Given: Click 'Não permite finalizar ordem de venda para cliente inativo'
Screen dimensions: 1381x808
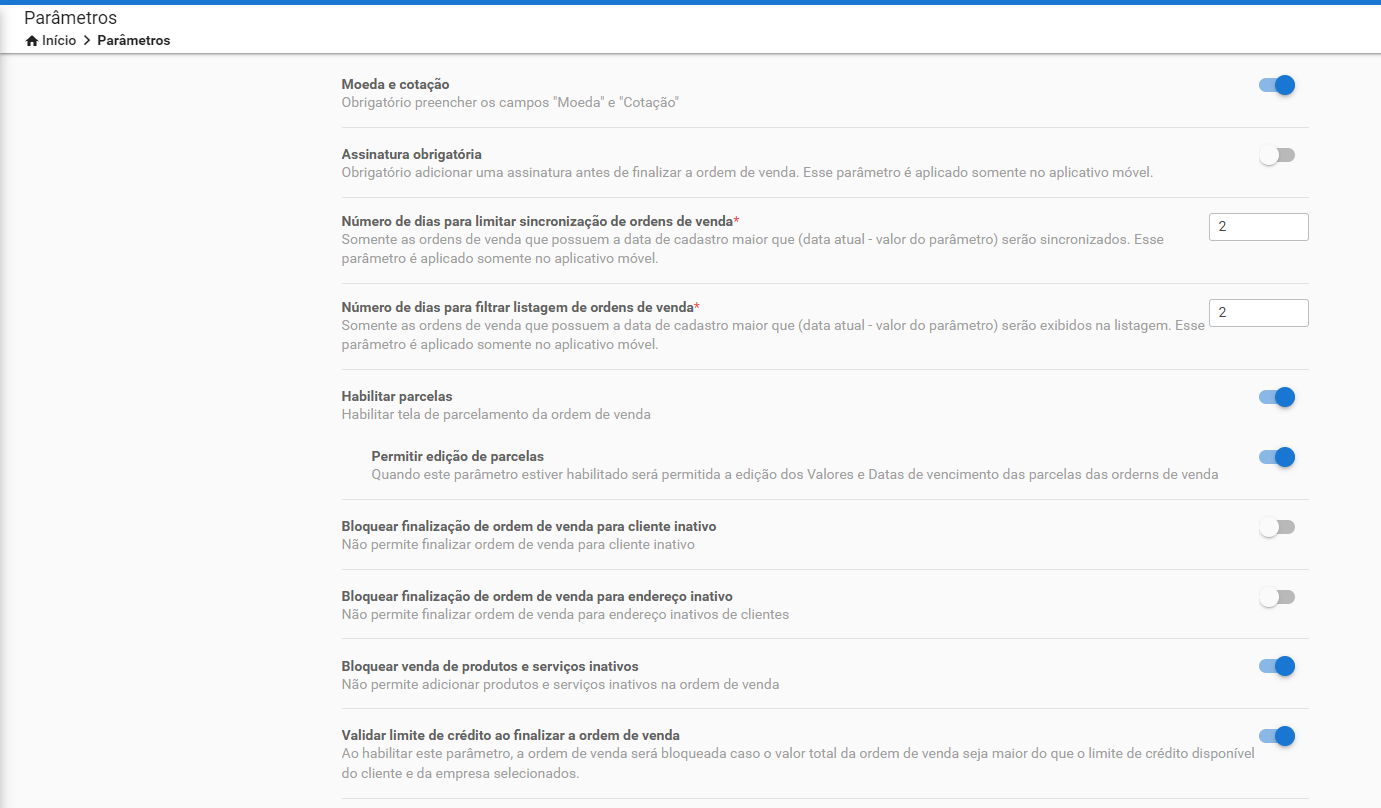Looking at the screenshot, I should (x=518, y=545).
